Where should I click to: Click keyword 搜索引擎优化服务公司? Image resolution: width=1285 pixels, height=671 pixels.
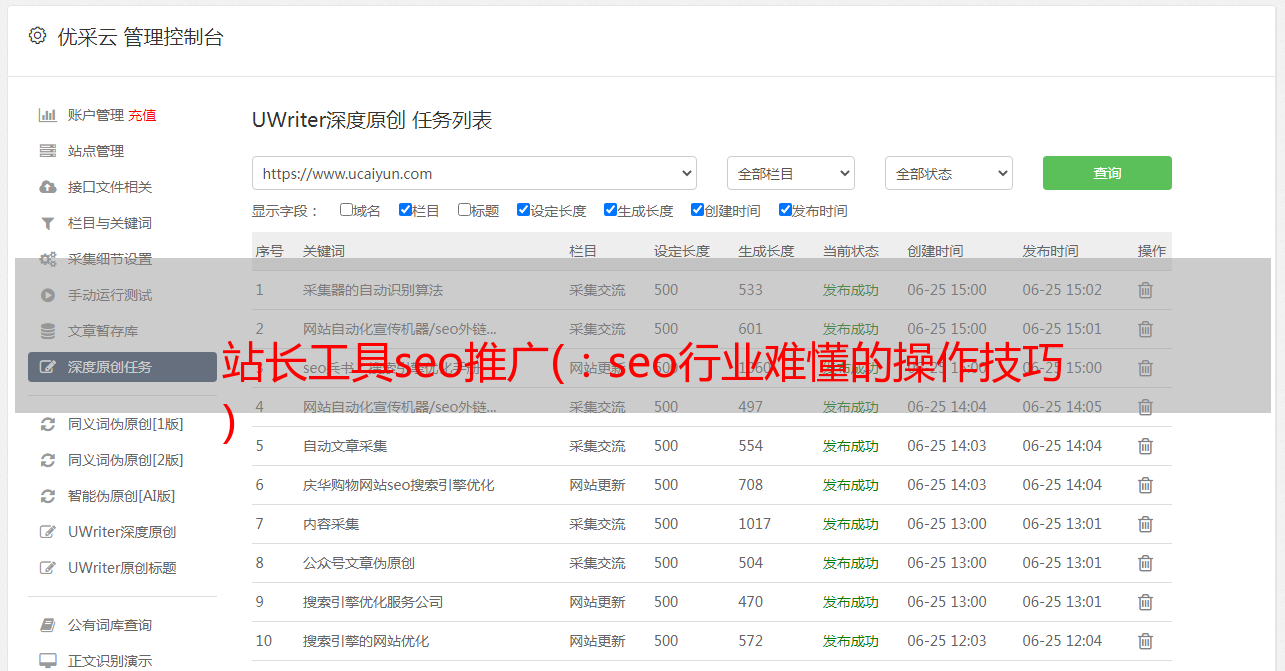(x=373, y=602)
